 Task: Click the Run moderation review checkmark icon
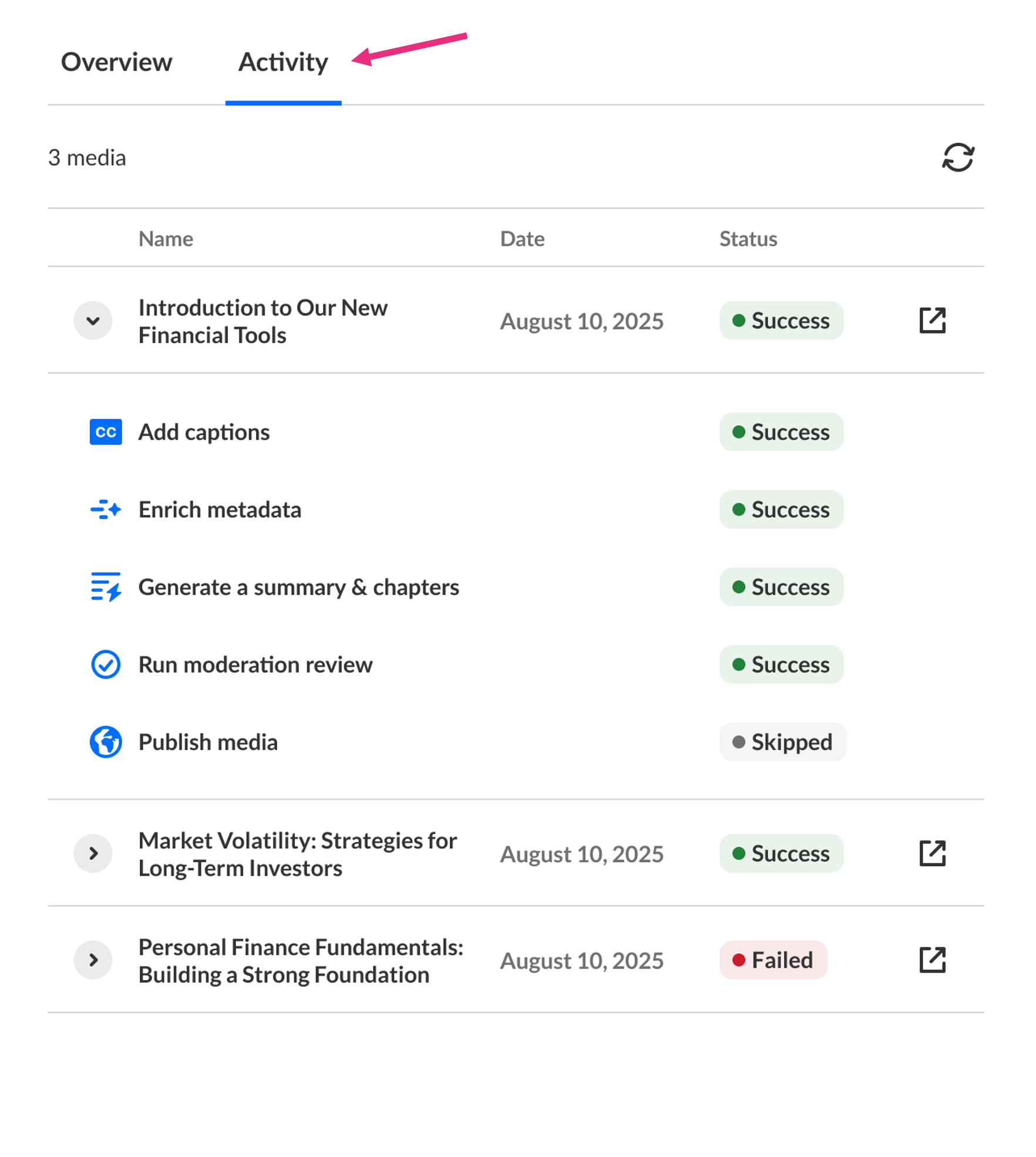tap(106, 664)
